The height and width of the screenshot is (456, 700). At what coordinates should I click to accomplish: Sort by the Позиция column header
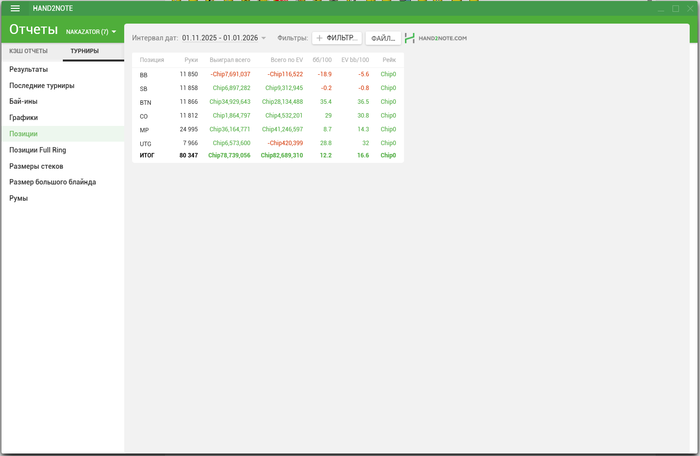tap(152, 60)
